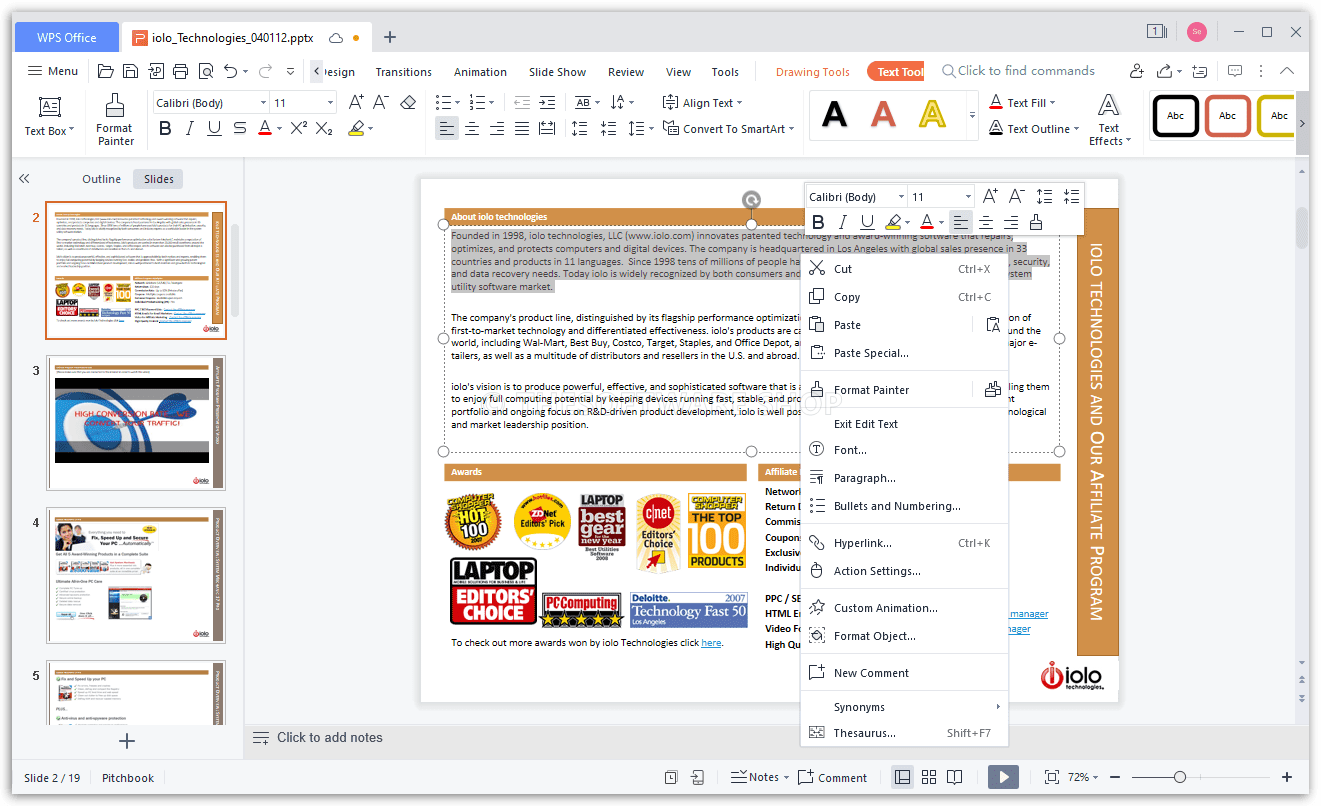
Task: Open the Align Text dropdown
Action: point(704,103)
